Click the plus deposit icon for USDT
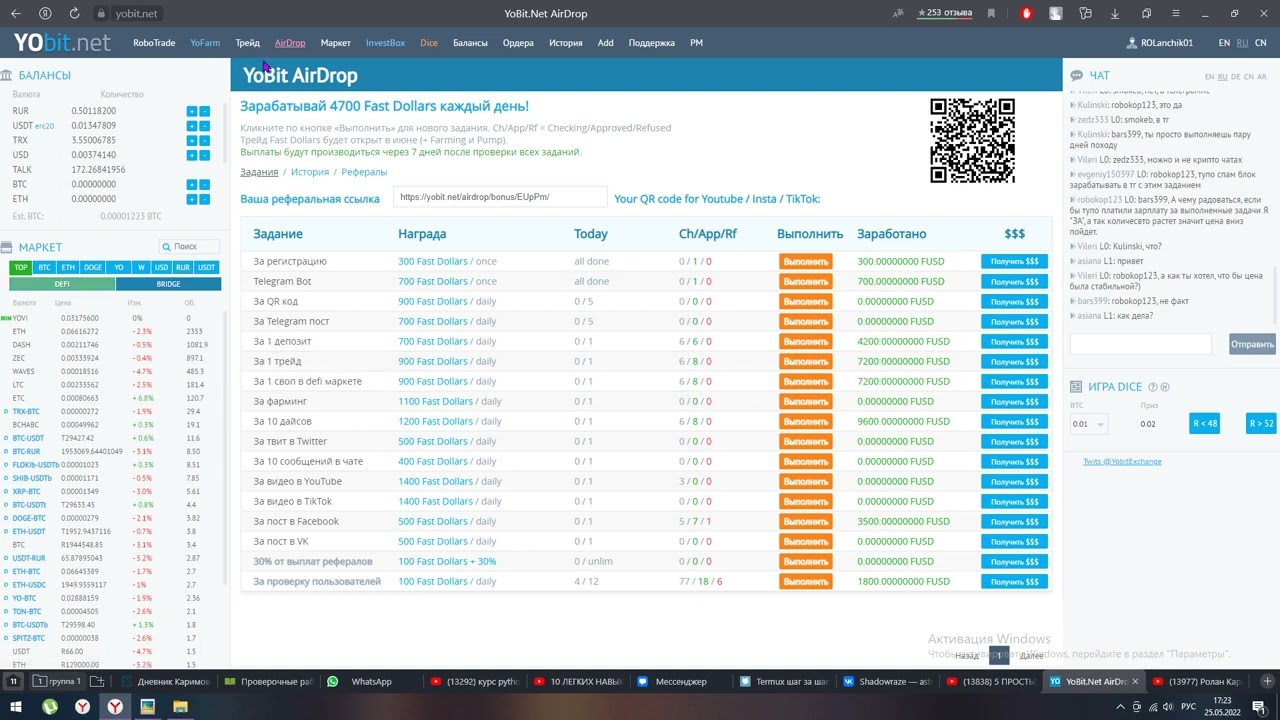Viewport: 1280px width, 720px height. (x=192, y=126)
